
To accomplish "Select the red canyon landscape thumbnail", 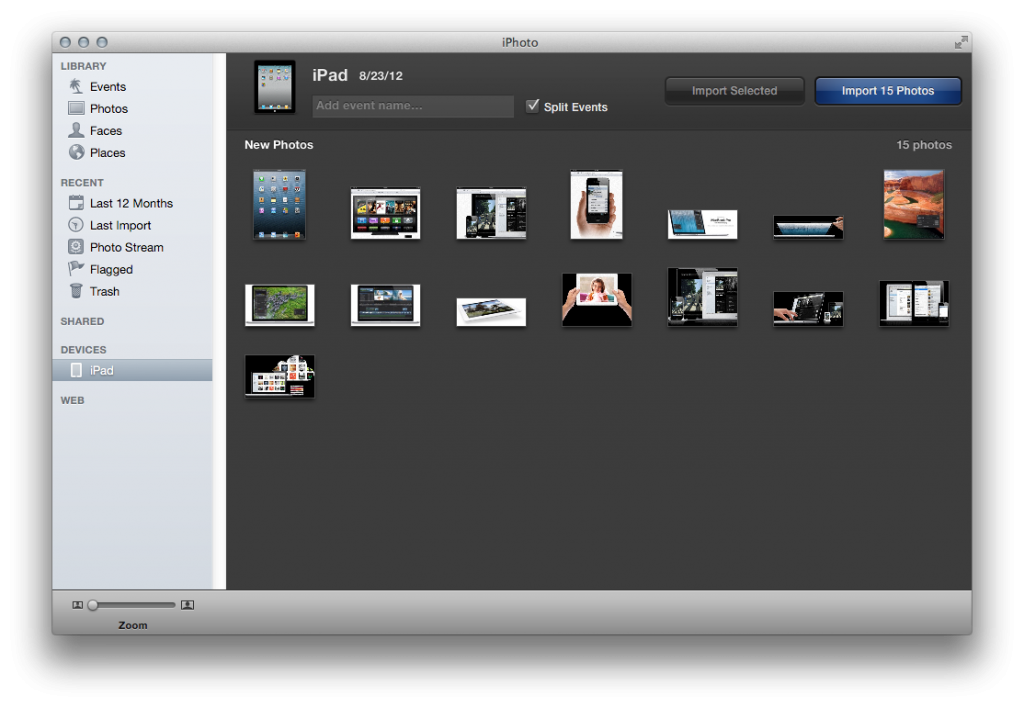I will click(914, 205).
